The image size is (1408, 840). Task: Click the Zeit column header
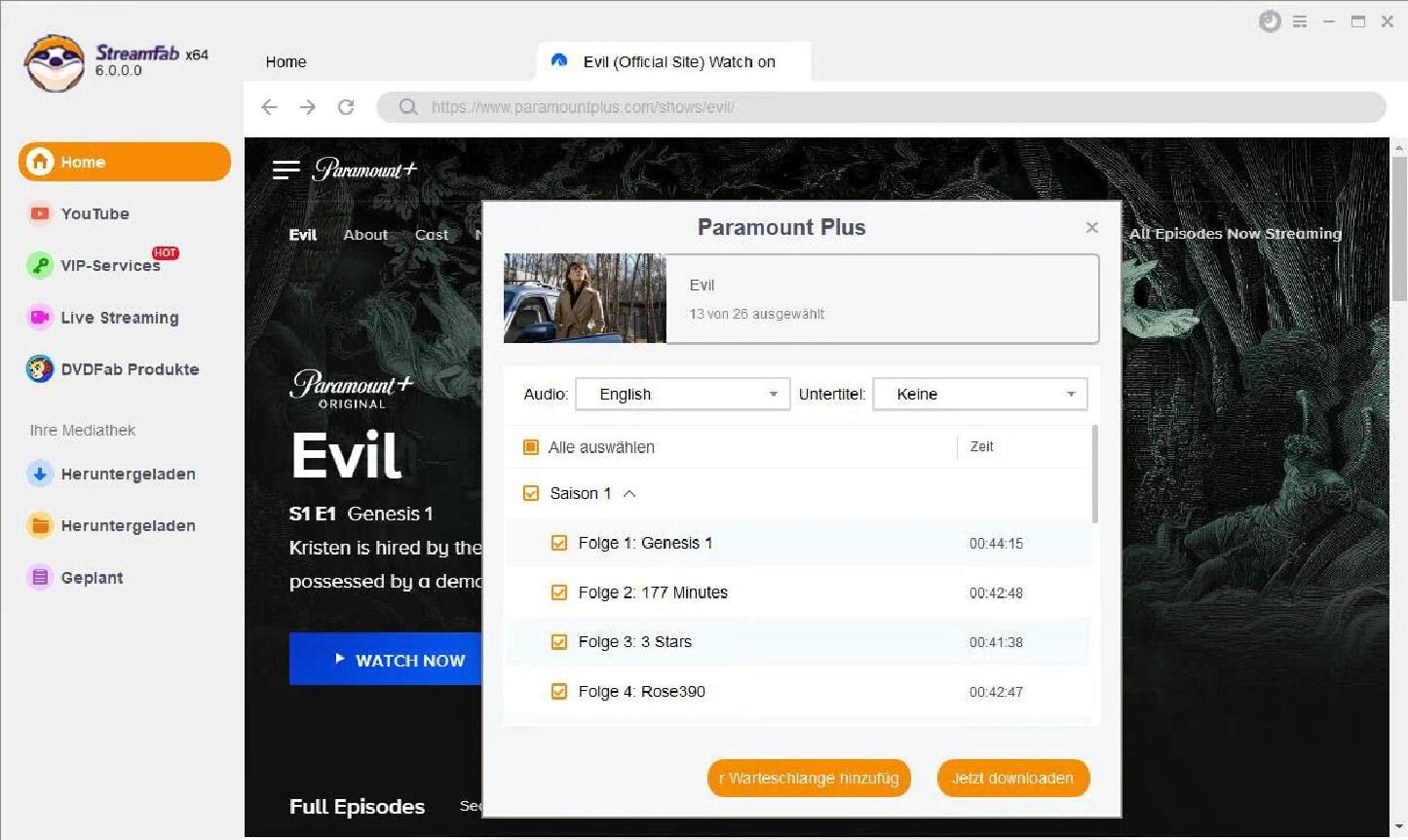click(981, 446)
